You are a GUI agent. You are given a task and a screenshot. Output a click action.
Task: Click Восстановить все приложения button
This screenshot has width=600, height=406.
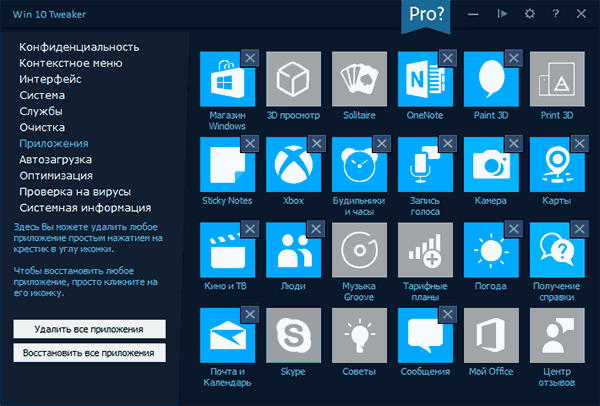pos(89,353)
